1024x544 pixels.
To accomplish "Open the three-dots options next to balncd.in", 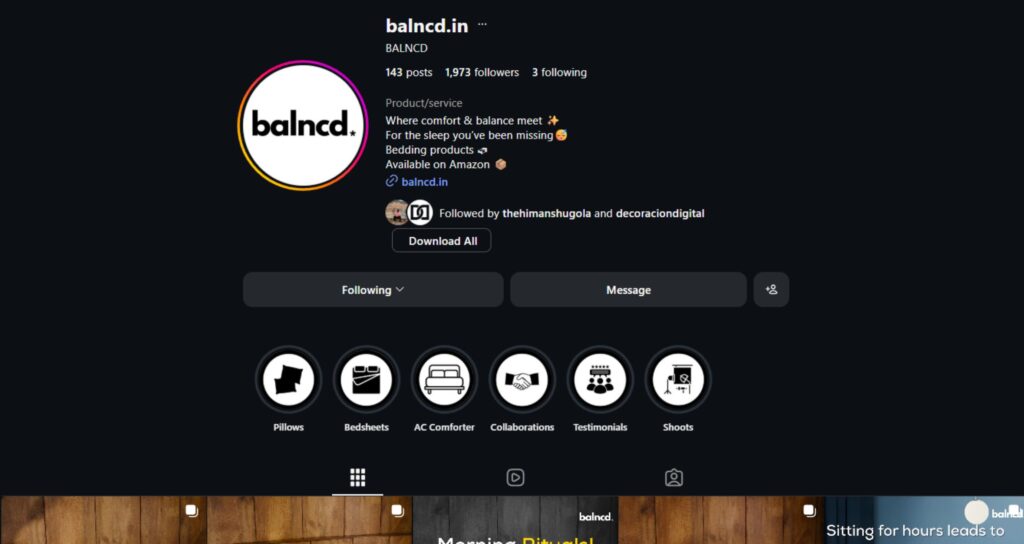I will 482,25.
